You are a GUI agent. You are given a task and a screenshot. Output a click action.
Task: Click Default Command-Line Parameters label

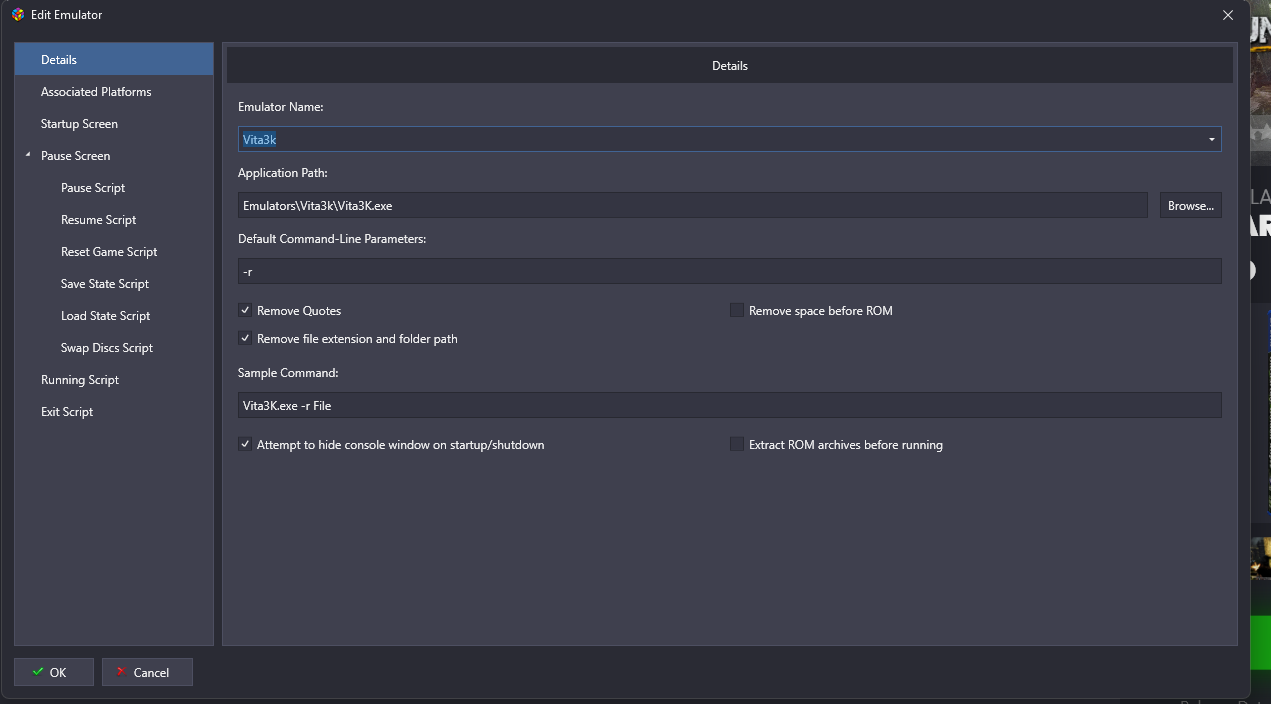(x=332, y=239)
